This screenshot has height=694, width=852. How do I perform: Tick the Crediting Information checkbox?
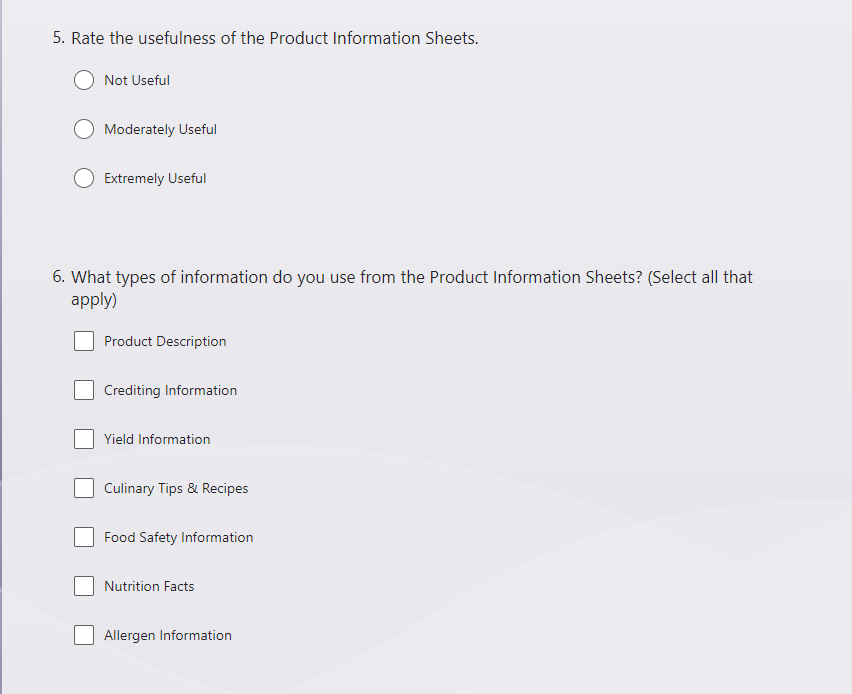coord(84,390)
